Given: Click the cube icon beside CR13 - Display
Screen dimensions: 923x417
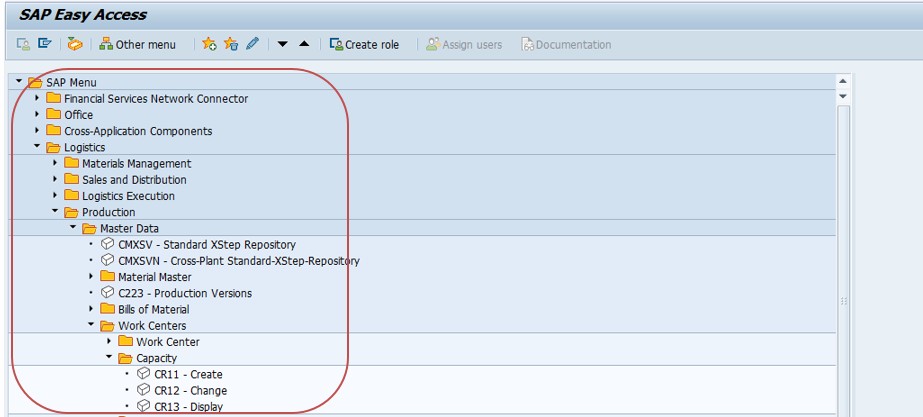Looking at the screenshot, I should click(144, 406).
